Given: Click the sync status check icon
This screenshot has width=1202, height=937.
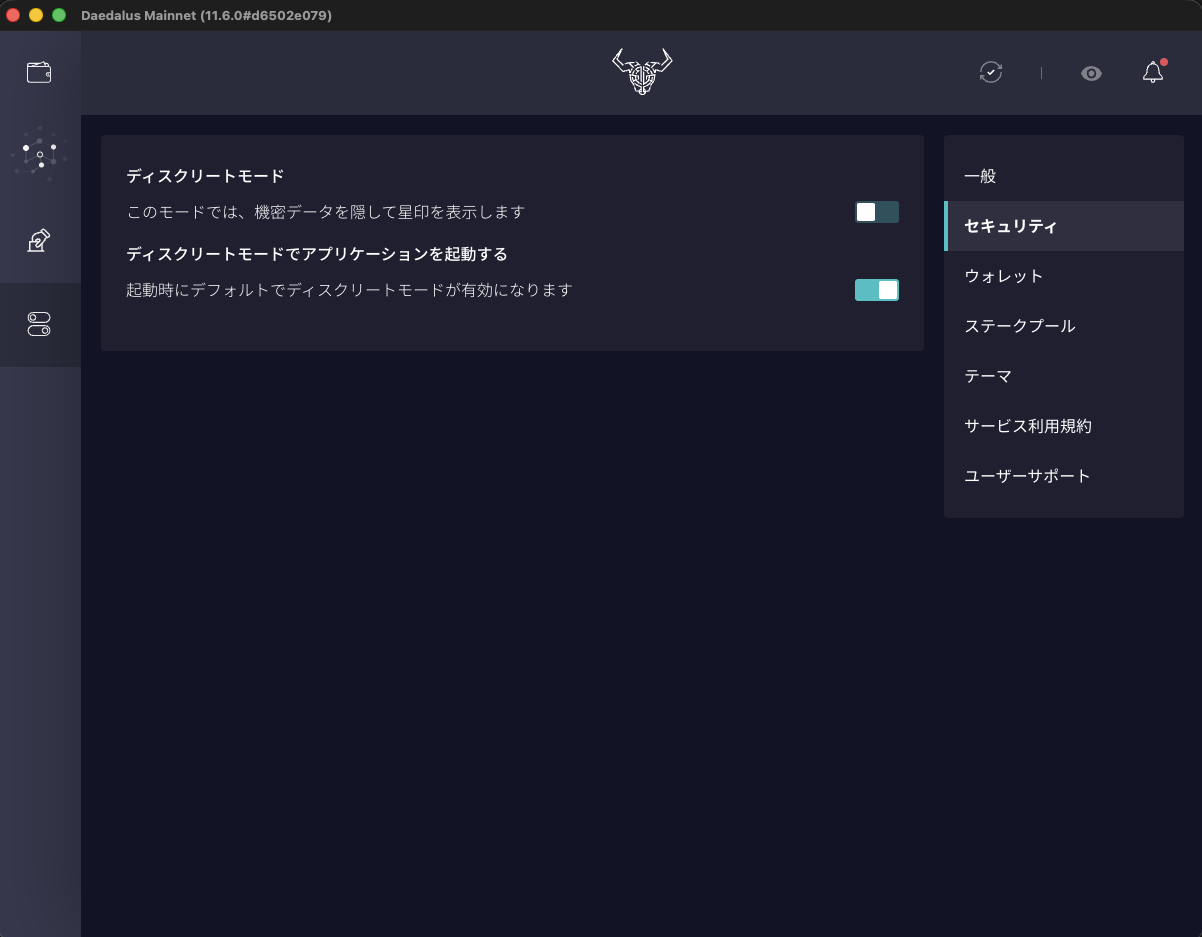Looking at the screenshot, I should click(x=991, y=72).
